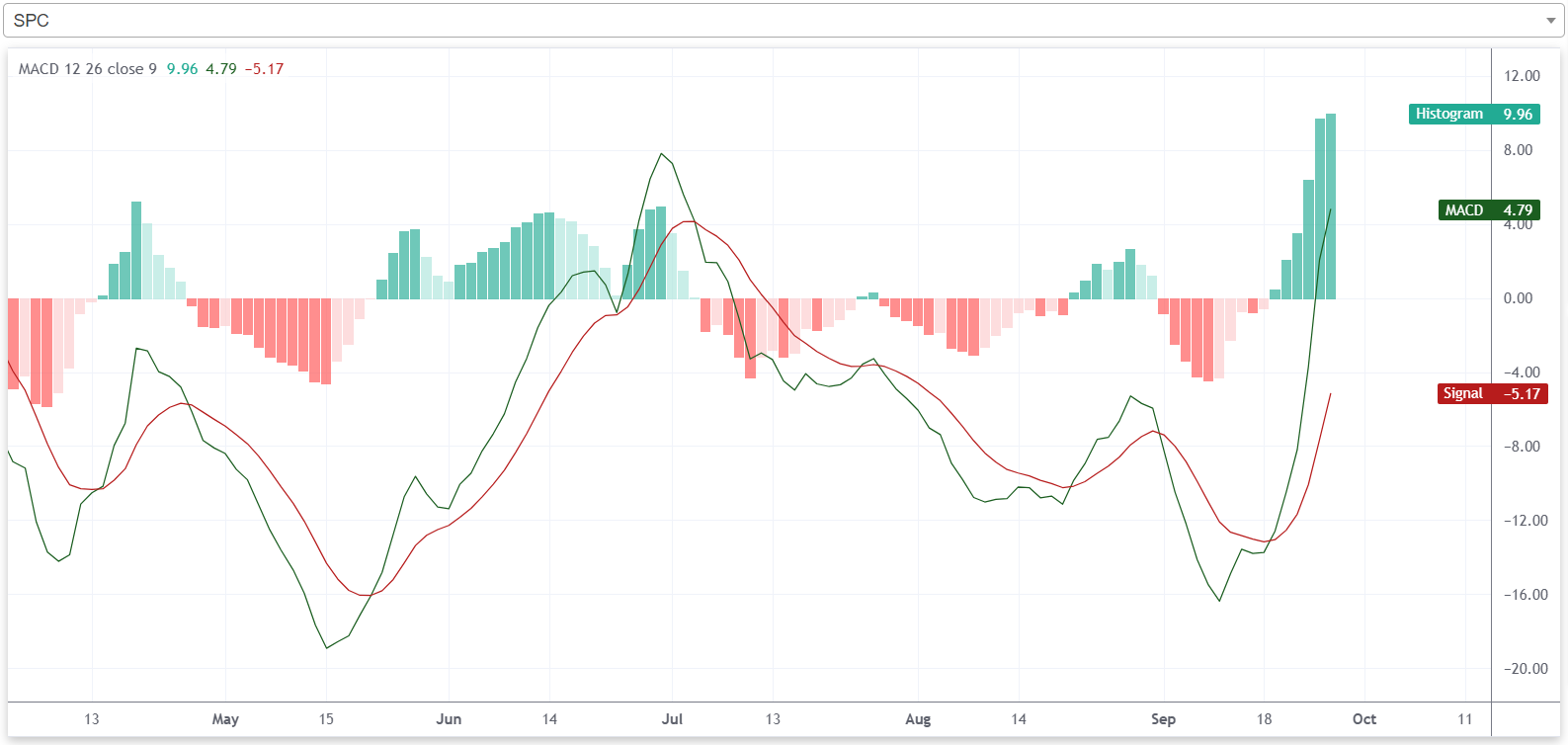Select the MACD 4.79 price label
Image resolution: width=1568 pixels, height=745 pixels.
tap(1488, 210)
